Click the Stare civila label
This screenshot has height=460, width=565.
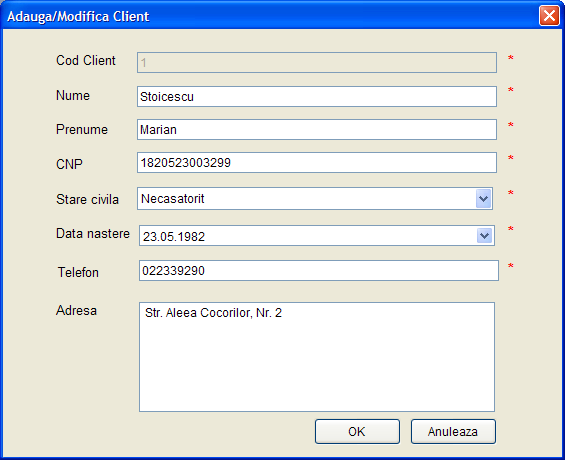tap(87, 200)
